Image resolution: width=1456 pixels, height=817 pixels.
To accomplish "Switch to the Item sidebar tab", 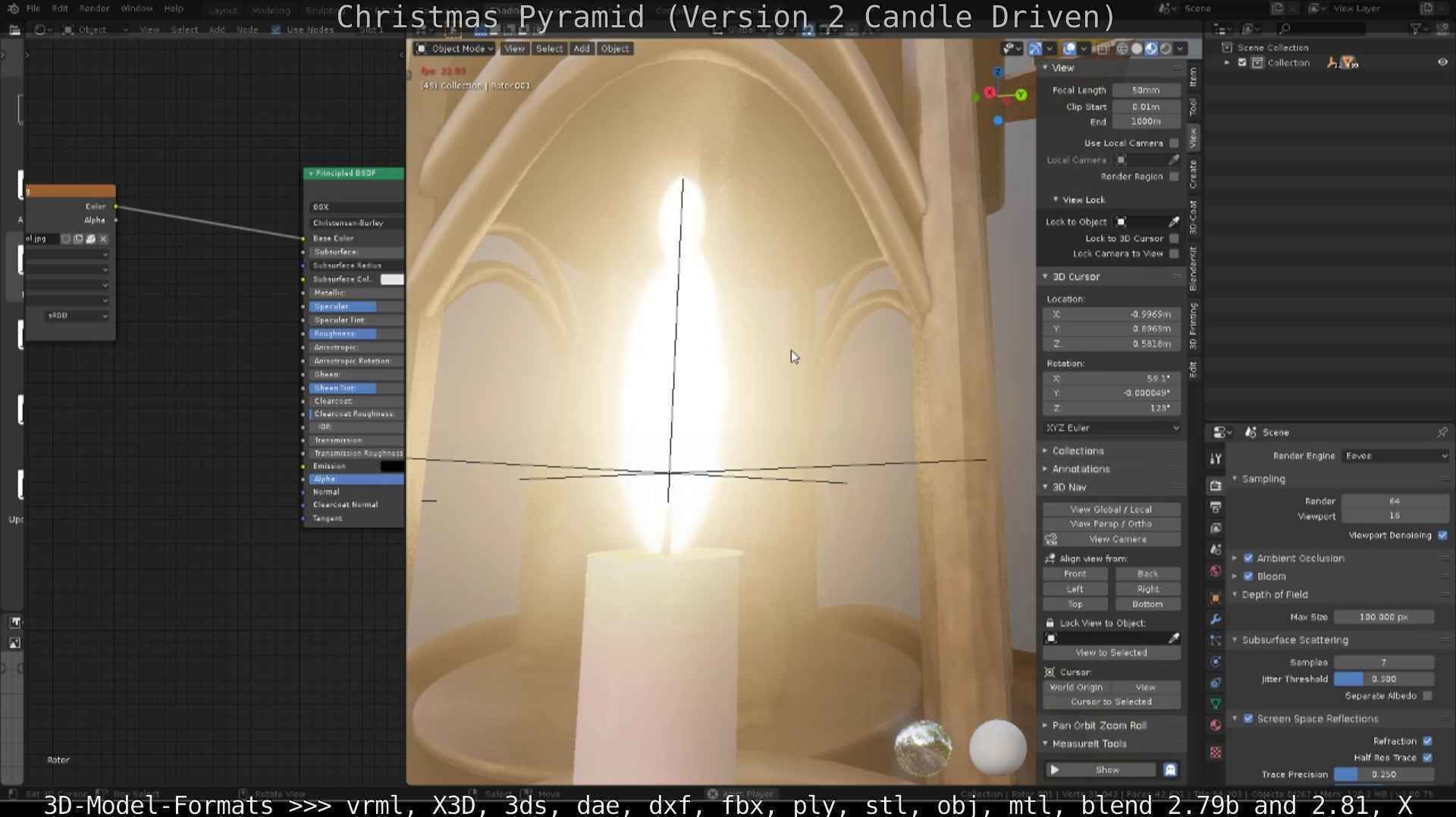I will pyautogui.click(x=1193, y=77).
